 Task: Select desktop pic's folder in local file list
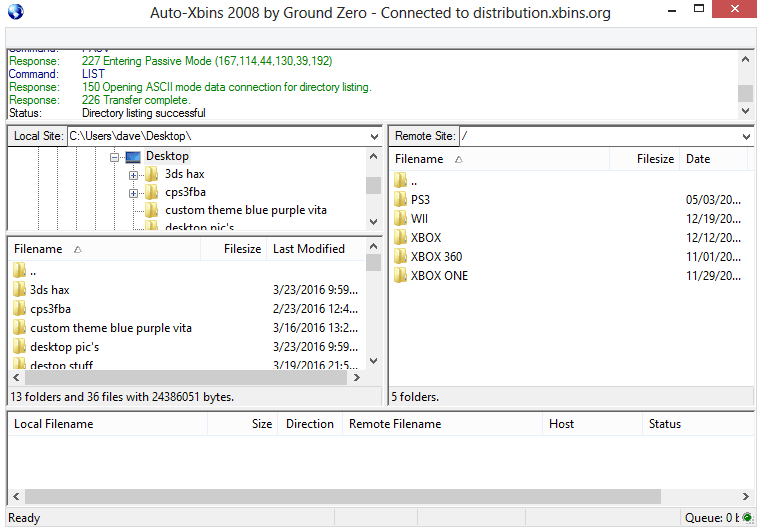pyautogui.click(x=65, y=347)
